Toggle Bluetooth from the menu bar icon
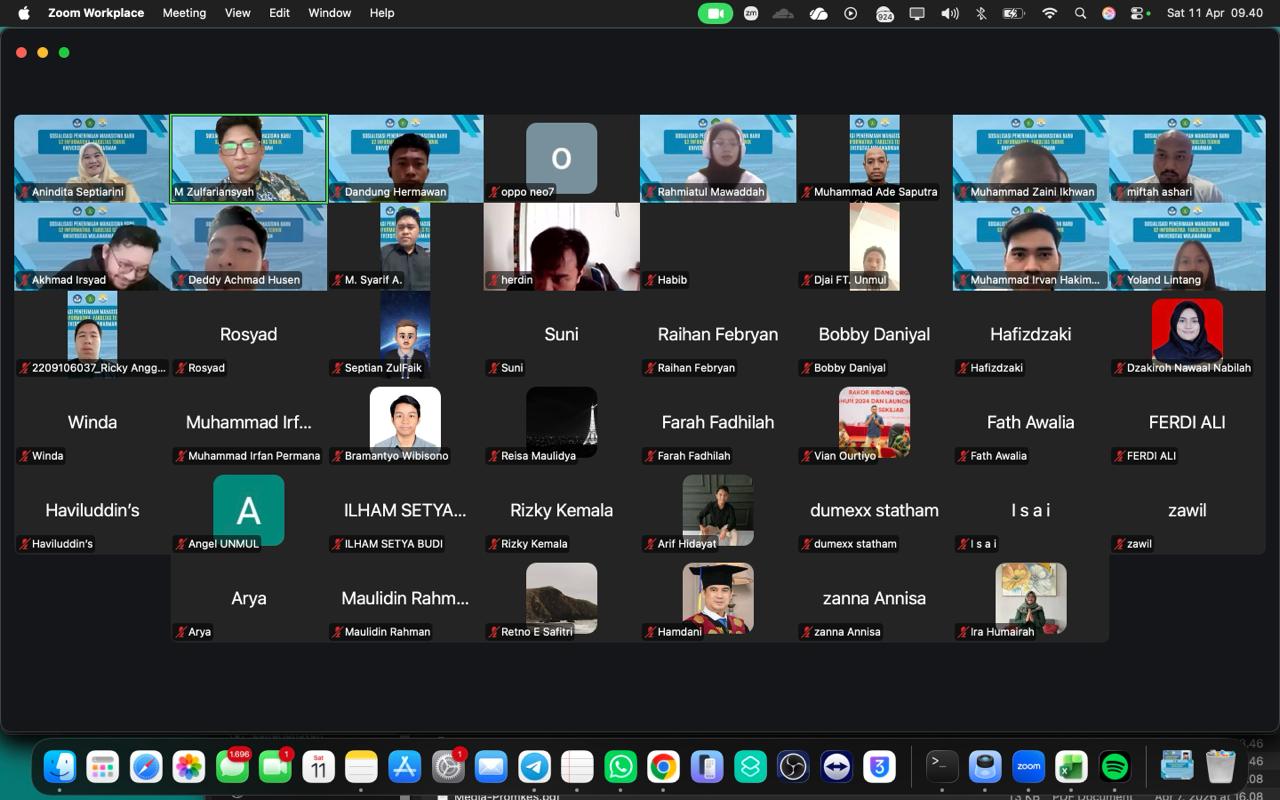This screenshot has height=800, width=1280. coord(981,13)
